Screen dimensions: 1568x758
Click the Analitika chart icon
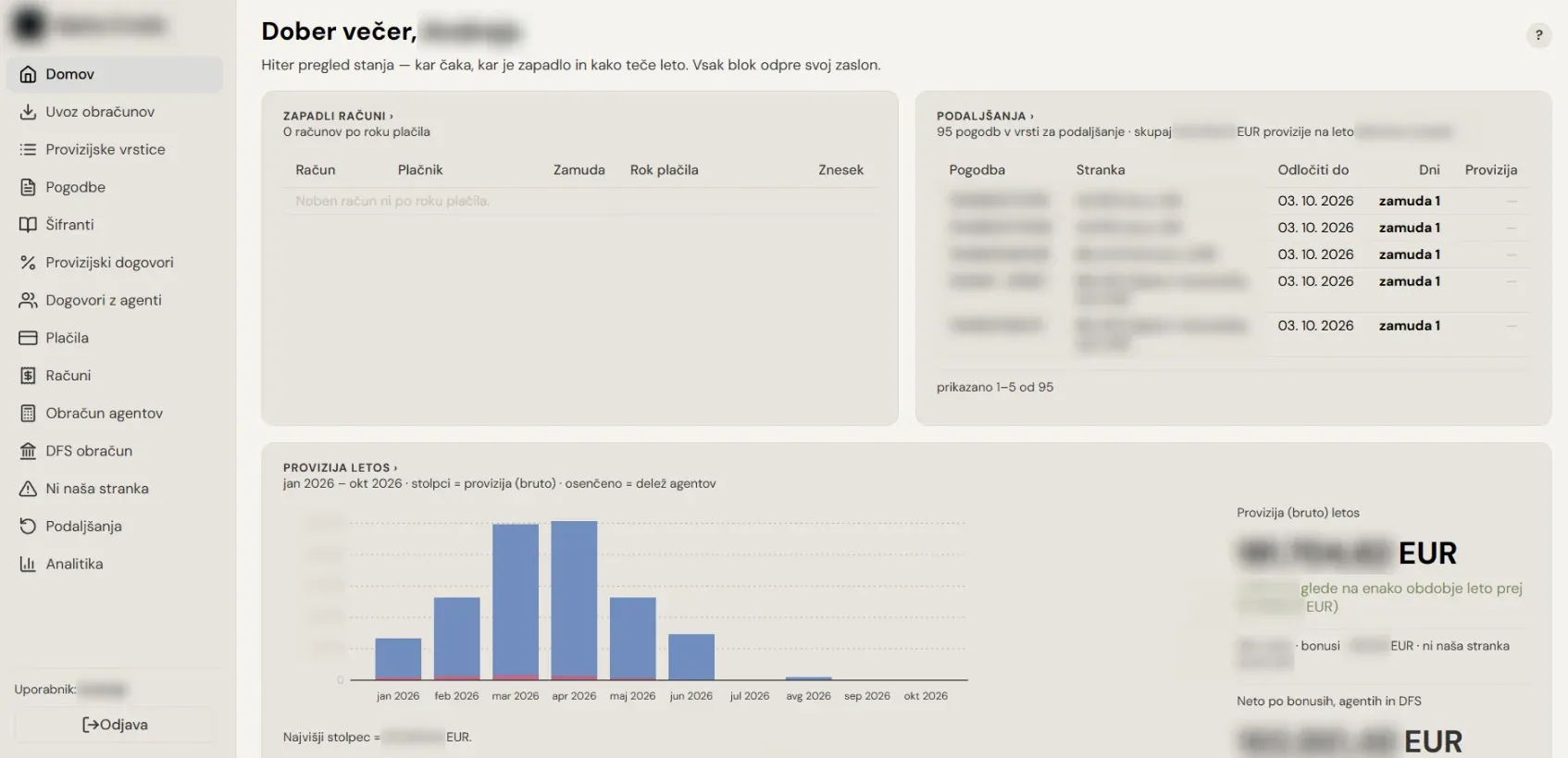pos(28,565)
